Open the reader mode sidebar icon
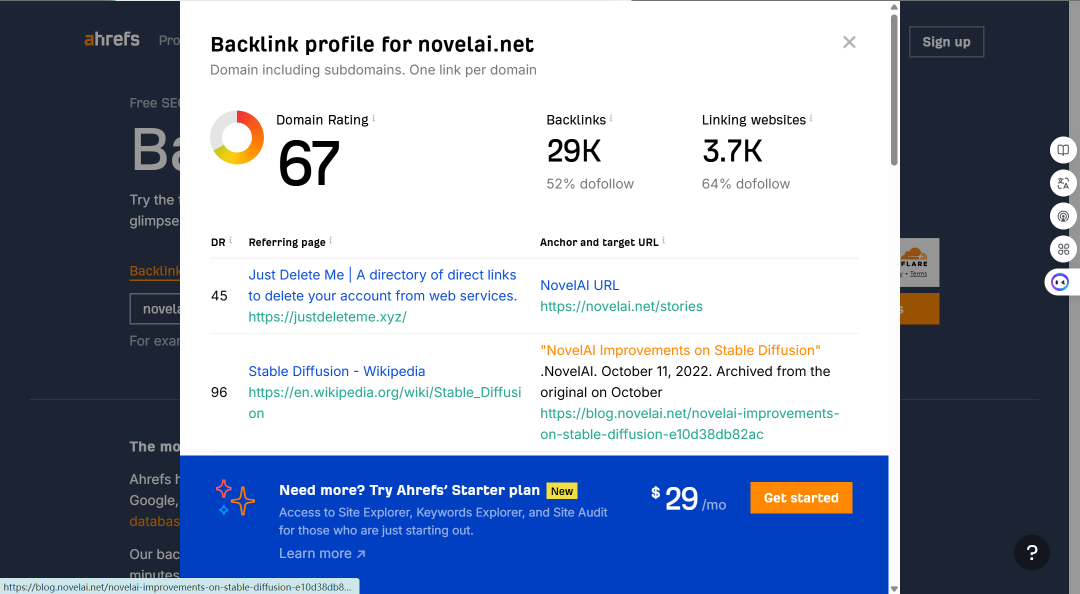 [x=1063, y=150]
